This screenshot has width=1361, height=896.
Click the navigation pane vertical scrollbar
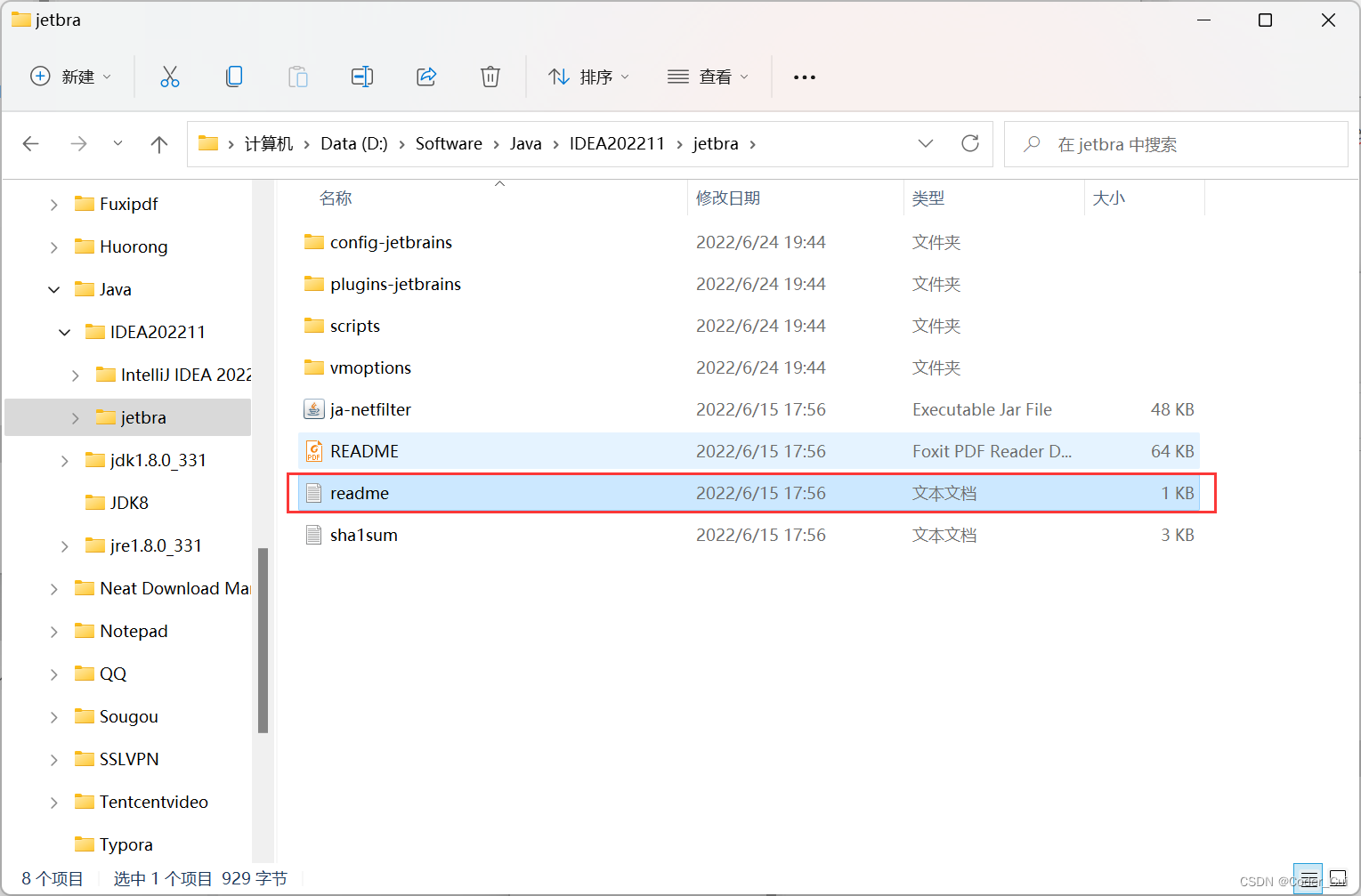pos(263,641)
